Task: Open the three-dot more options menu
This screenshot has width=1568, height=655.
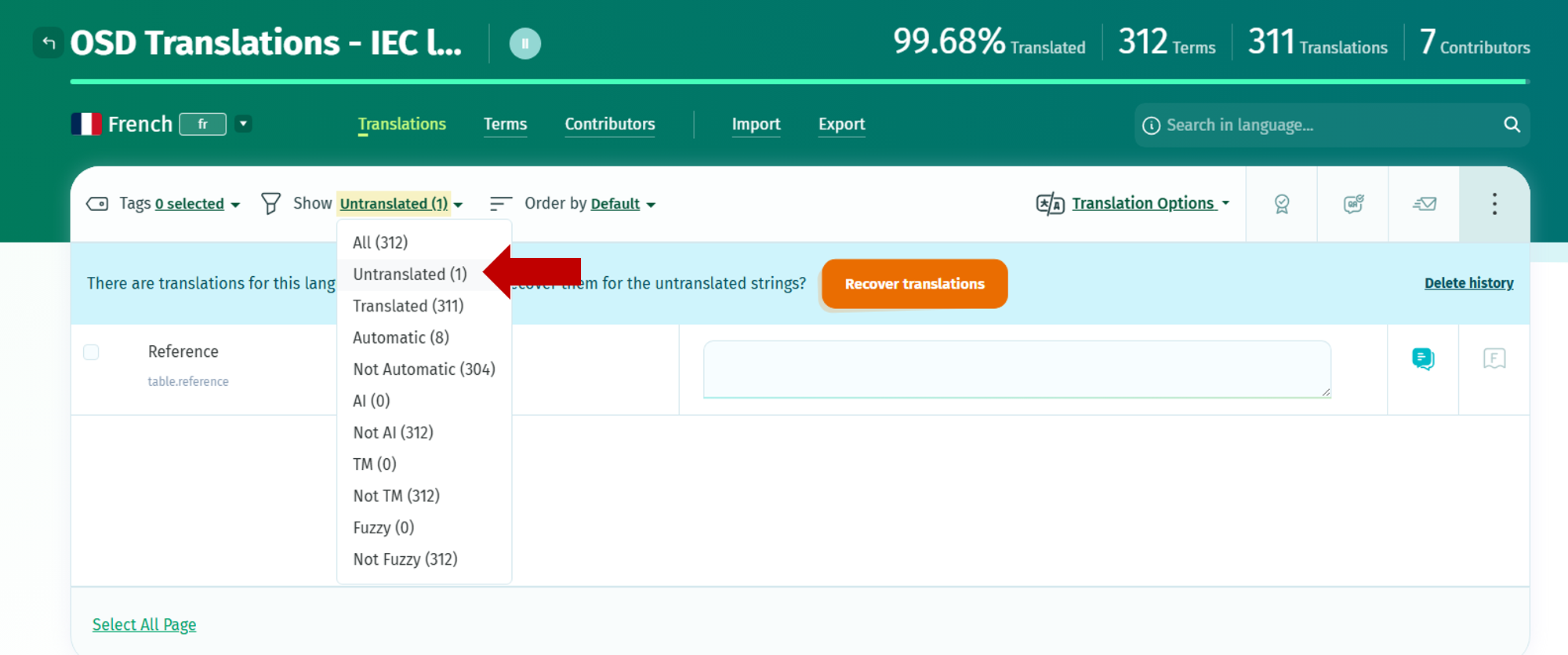Action: pyautogui.click(x=1494, y=204)
